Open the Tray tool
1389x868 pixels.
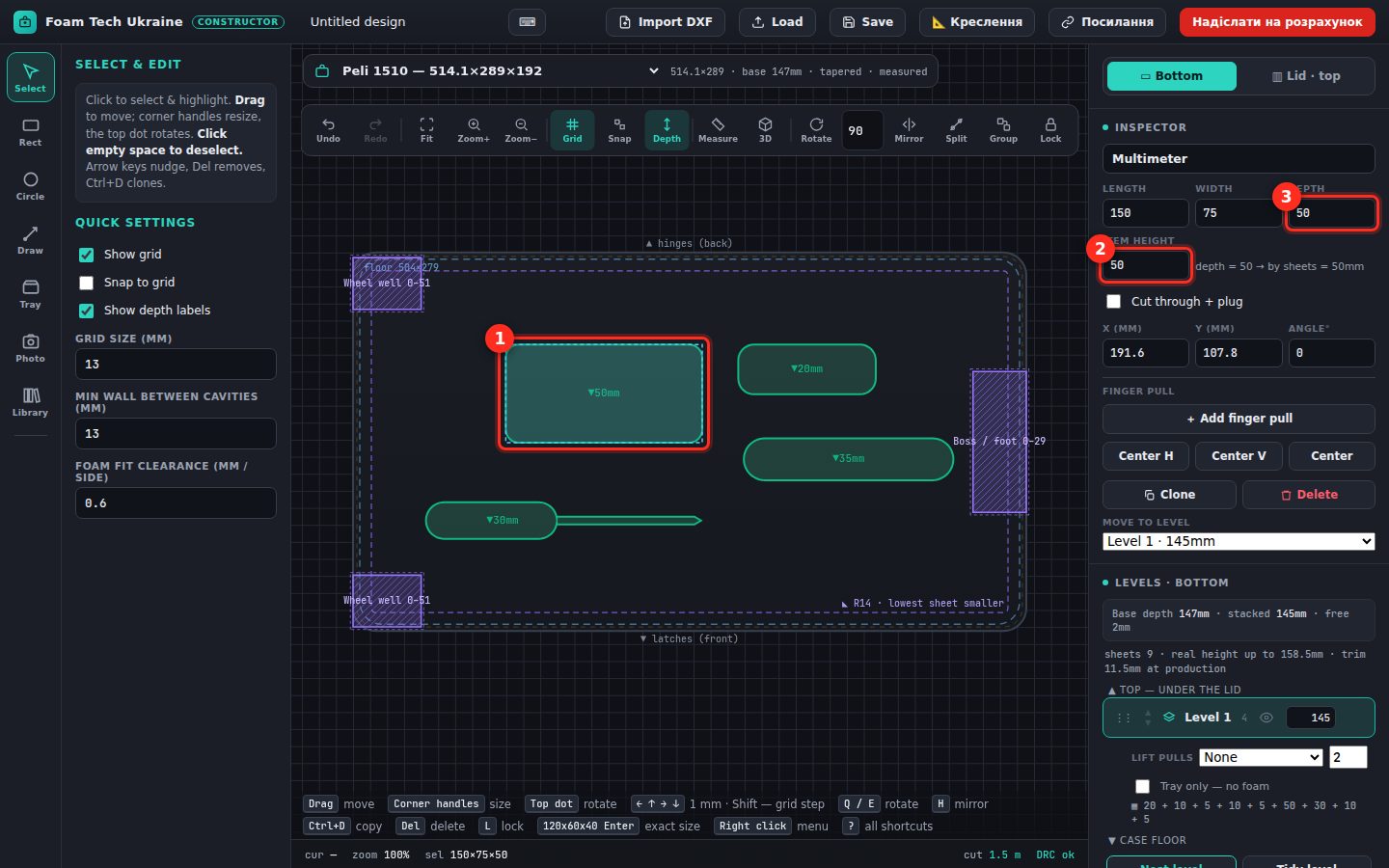coord(30,293)
